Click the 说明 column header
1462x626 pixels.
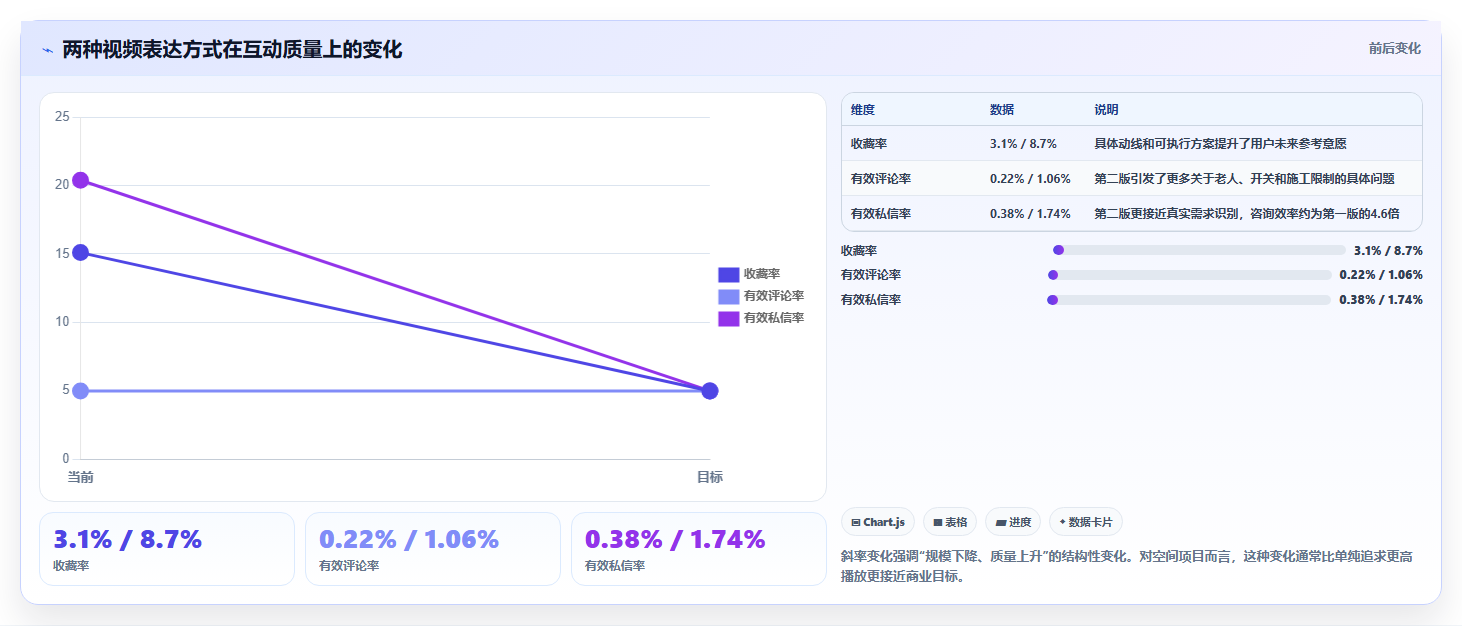(x=1106, y=110)
